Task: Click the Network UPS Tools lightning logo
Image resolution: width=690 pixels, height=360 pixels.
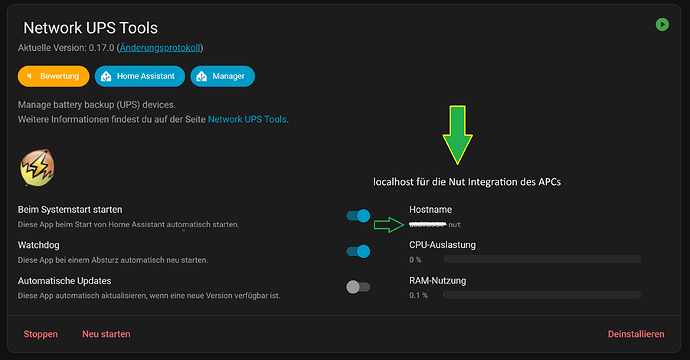Action: (37, 168)
